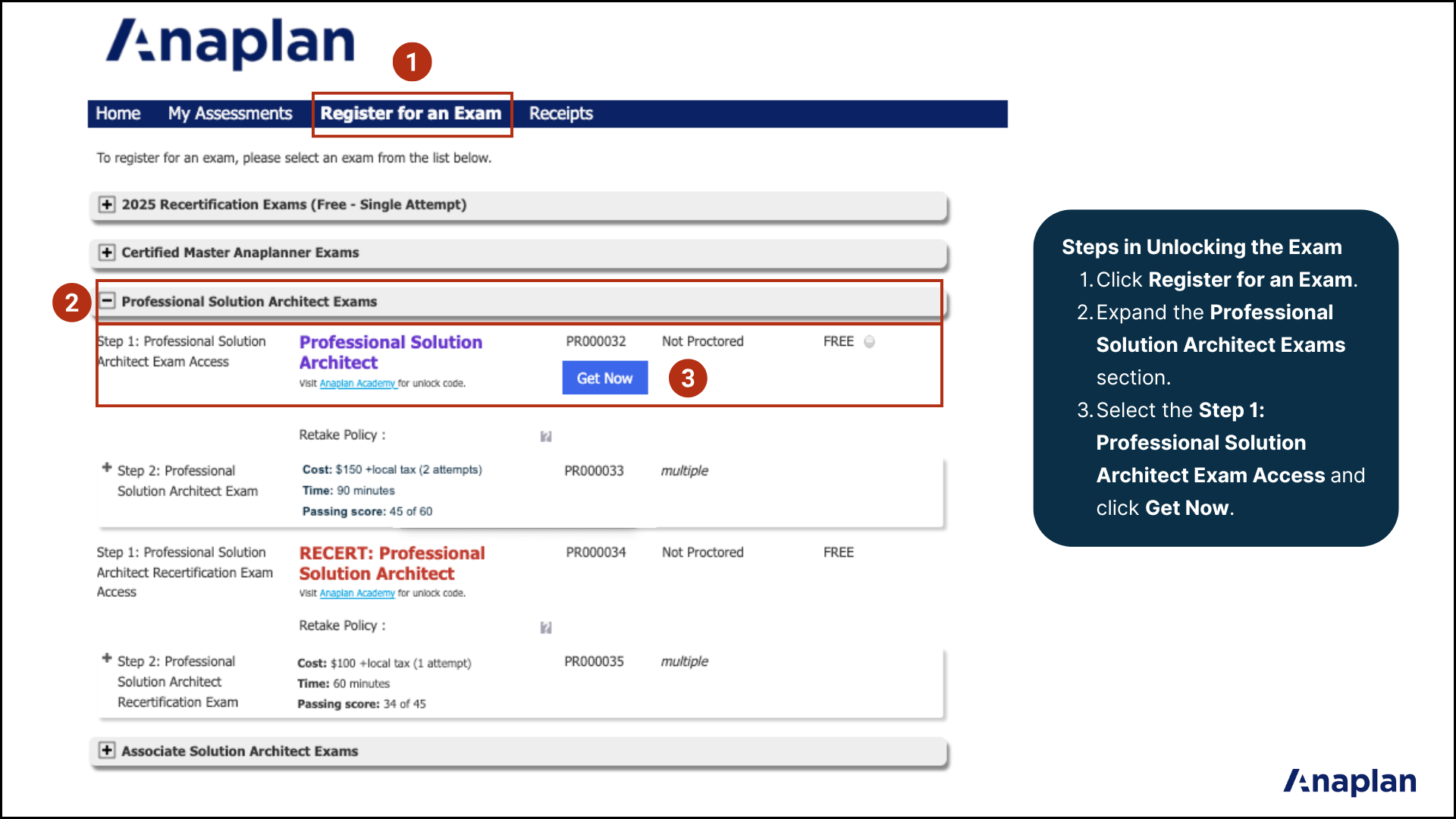Click exam code PR000035

point(594,662)
